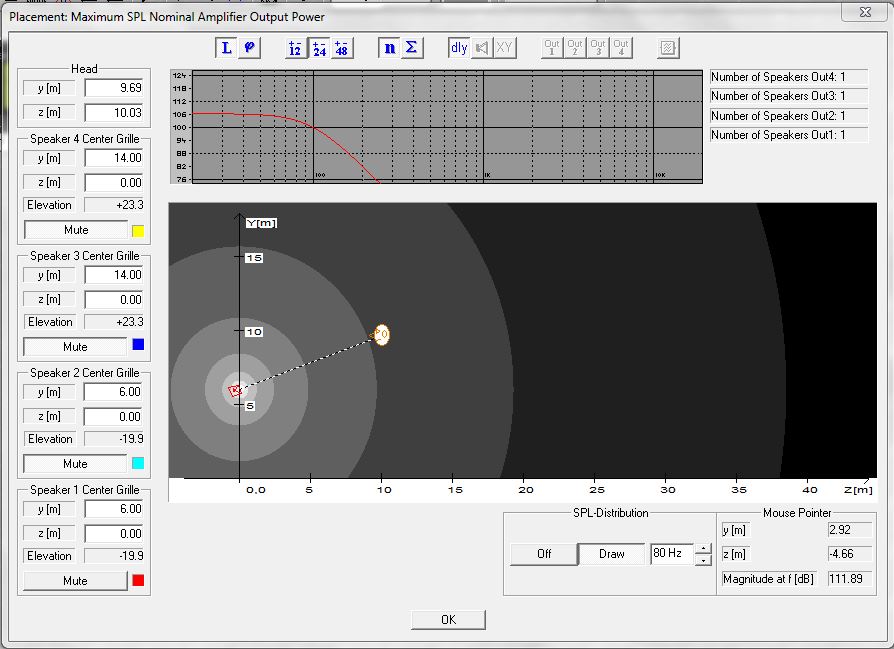Screen dimensions: 894x649
Task: Toggle the 'n' individual curves icon
Action: pos(389,48)
